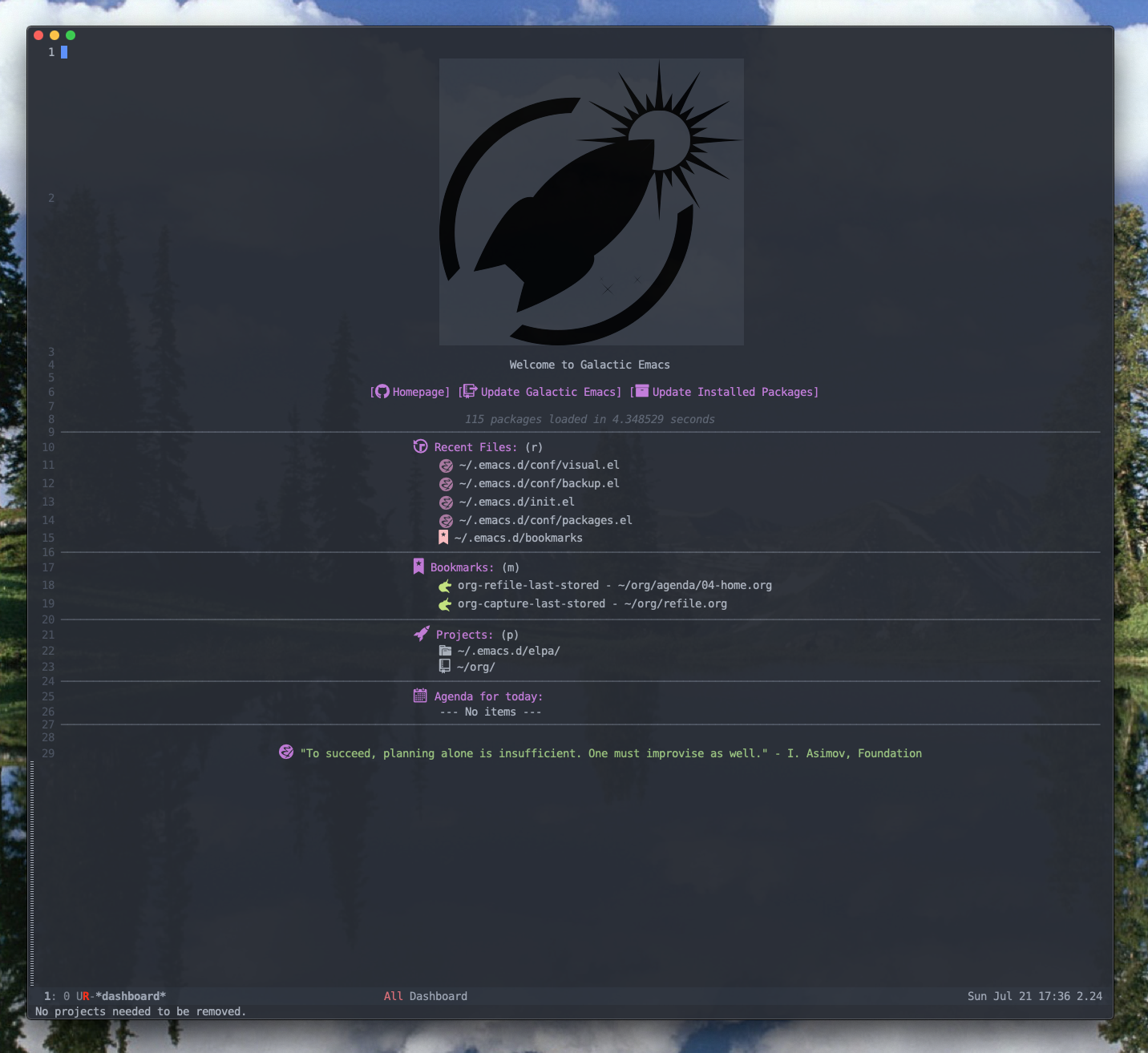Click the GitHub icon beside Homepage

tap(382, 391)
